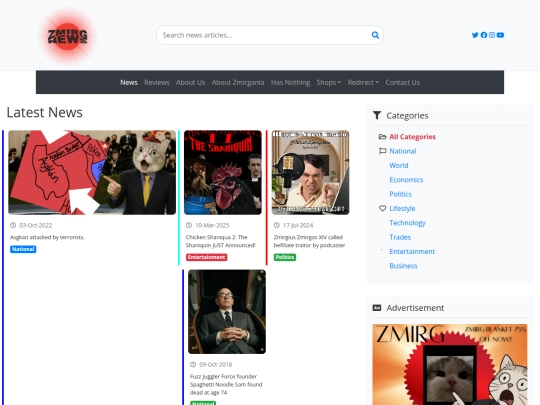Viewport: 540px width, 405px height.
Task: Filter by Entertainment category in sidebar
Action: click(x=412, y=251)
